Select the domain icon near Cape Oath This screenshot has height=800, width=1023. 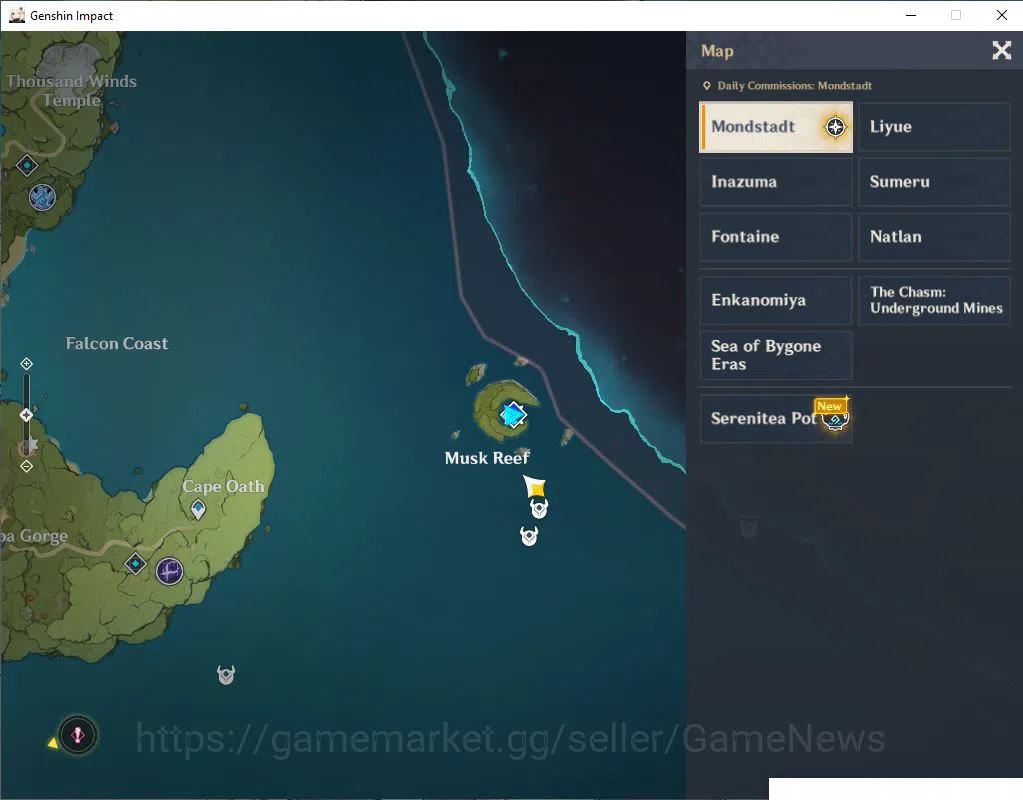tap(170, 572)
